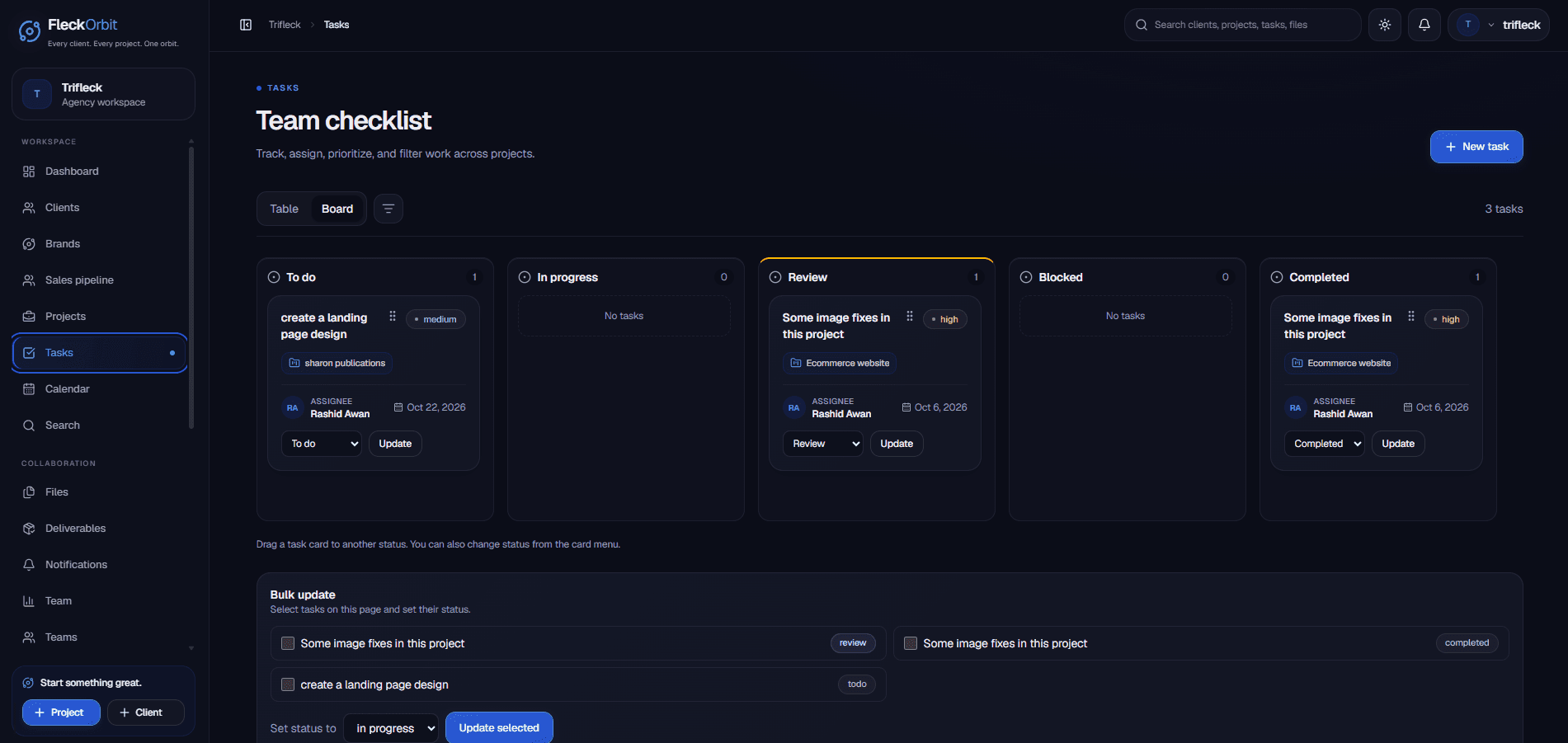Viewport: 1568px width, 743px height.
Task: Grab the drag handle on Completed task card
Action: (1411, 317)
